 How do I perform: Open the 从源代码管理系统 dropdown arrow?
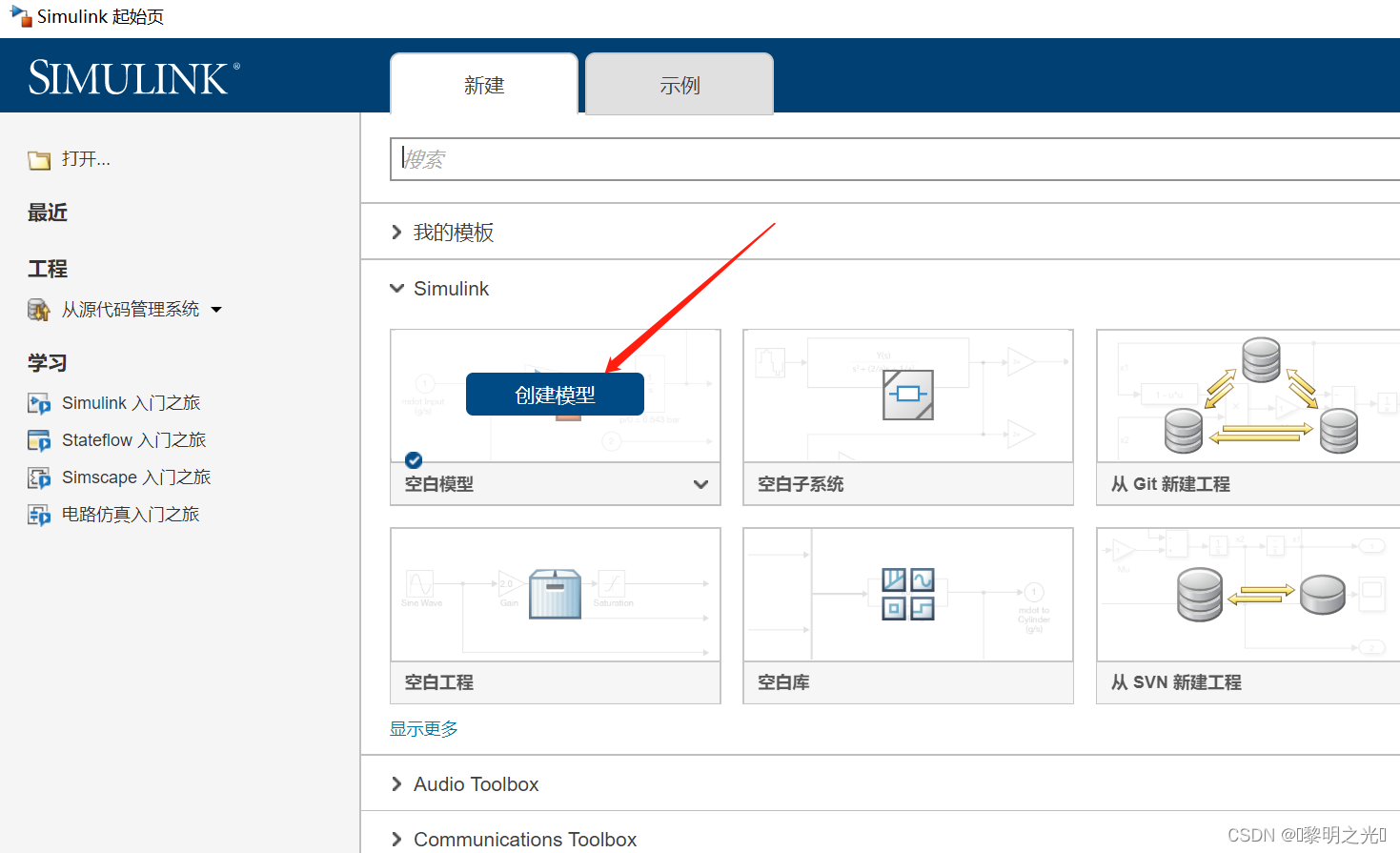[x=216, y=310]
